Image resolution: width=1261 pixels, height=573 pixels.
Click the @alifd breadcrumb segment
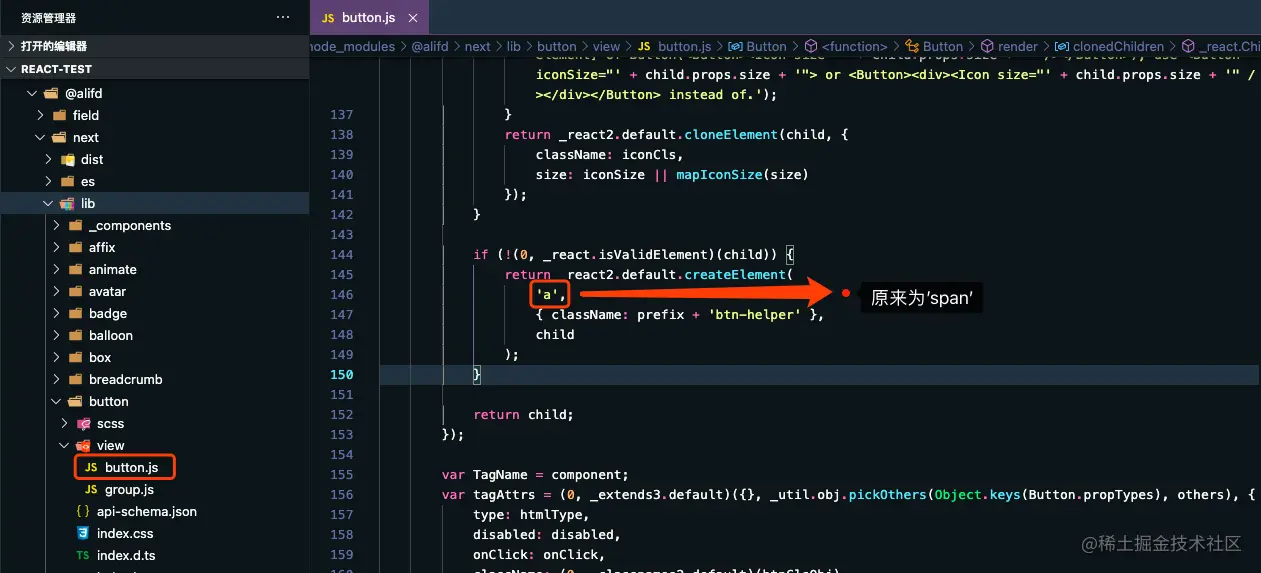coord(431,46)
